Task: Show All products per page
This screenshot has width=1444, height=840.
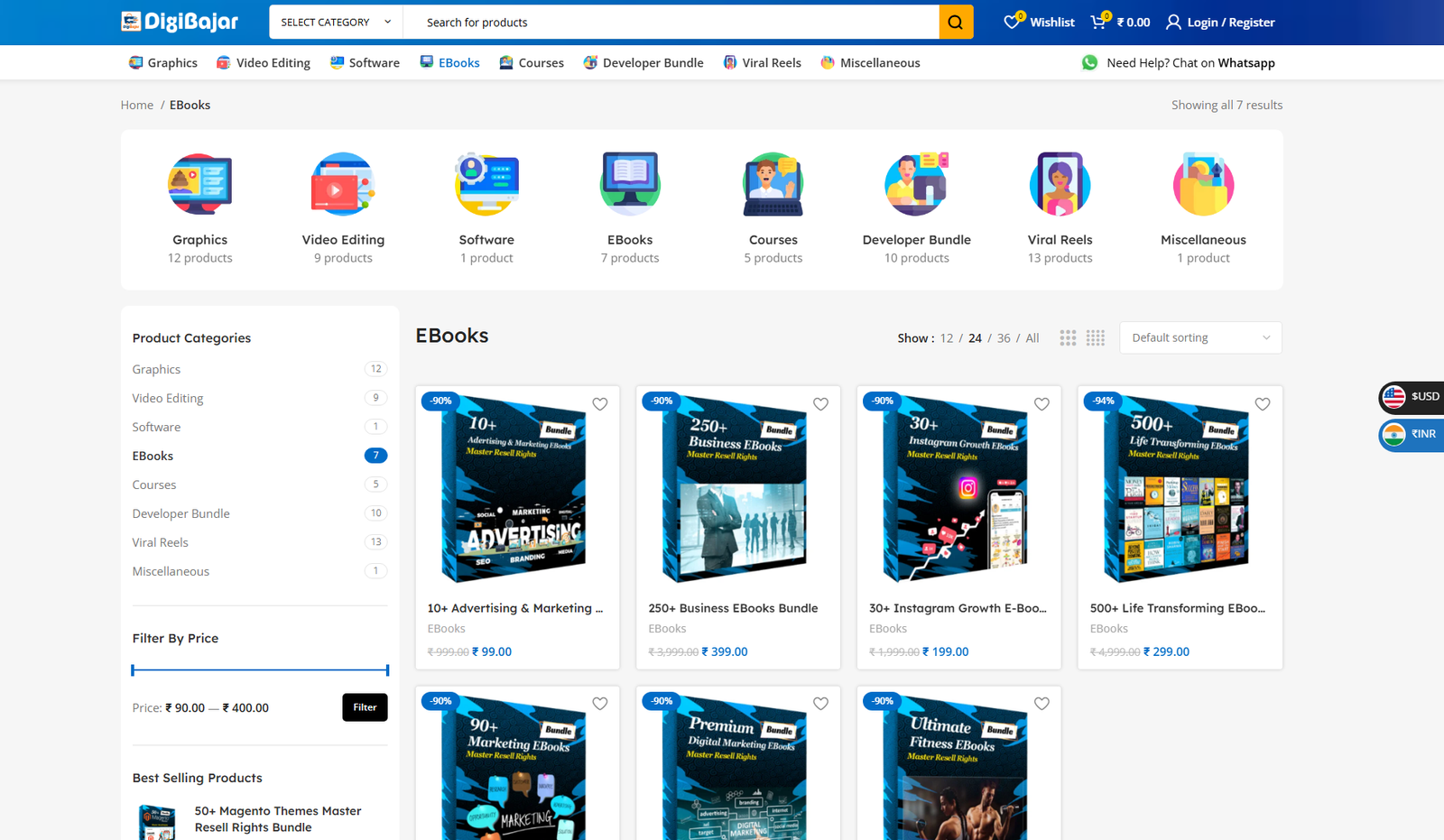Action: point(1032,338)
